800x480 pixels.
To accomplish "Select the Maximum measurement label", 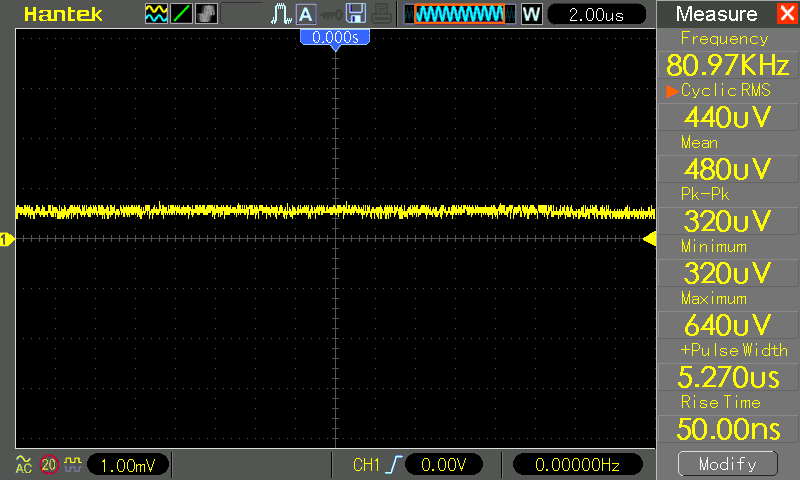I will (x=714, y=298).
